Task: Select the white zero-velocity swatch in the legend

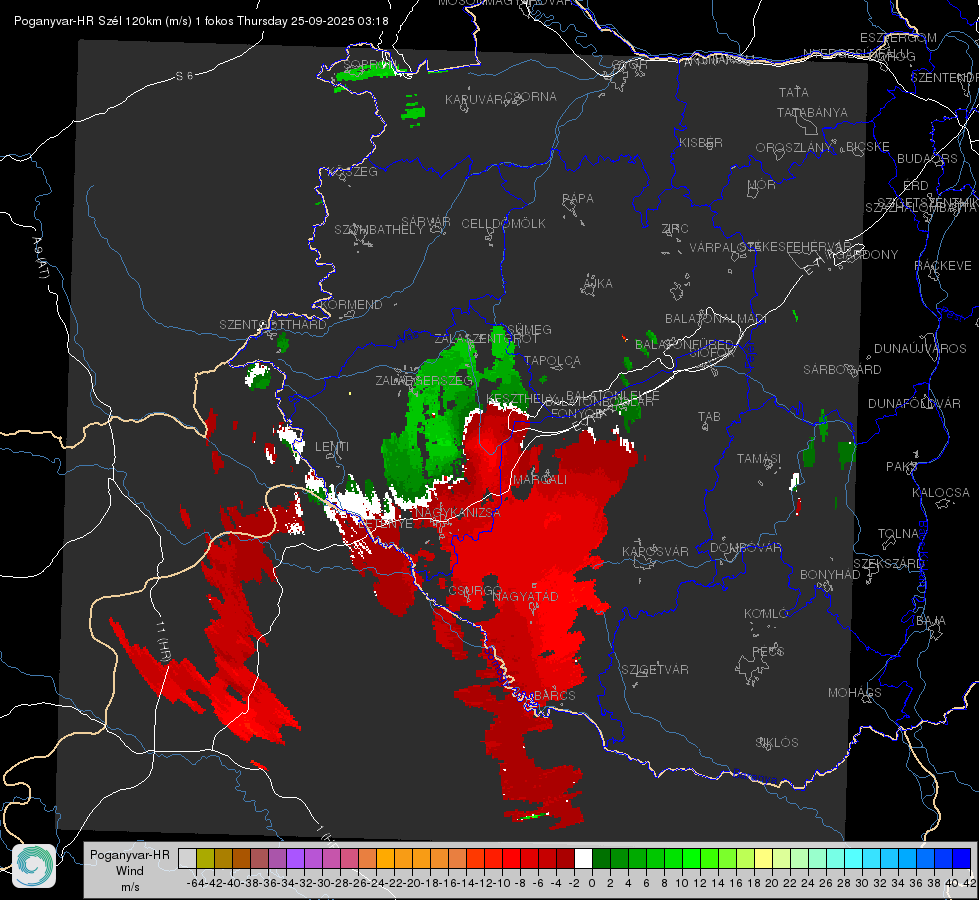Action: 583,858
